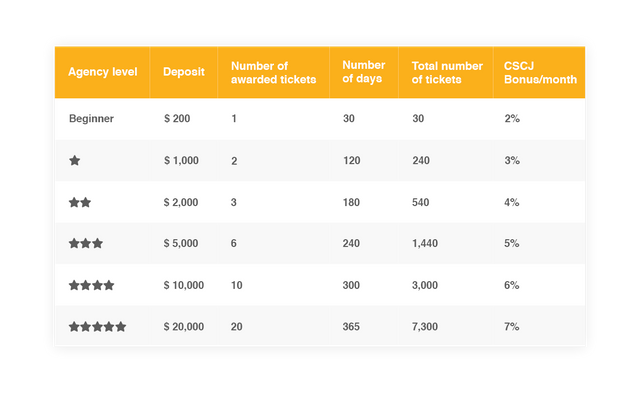Pick the four-star agency level rating
The height and width of the screenshot is (394, 640).
click(x=91, y=285)
